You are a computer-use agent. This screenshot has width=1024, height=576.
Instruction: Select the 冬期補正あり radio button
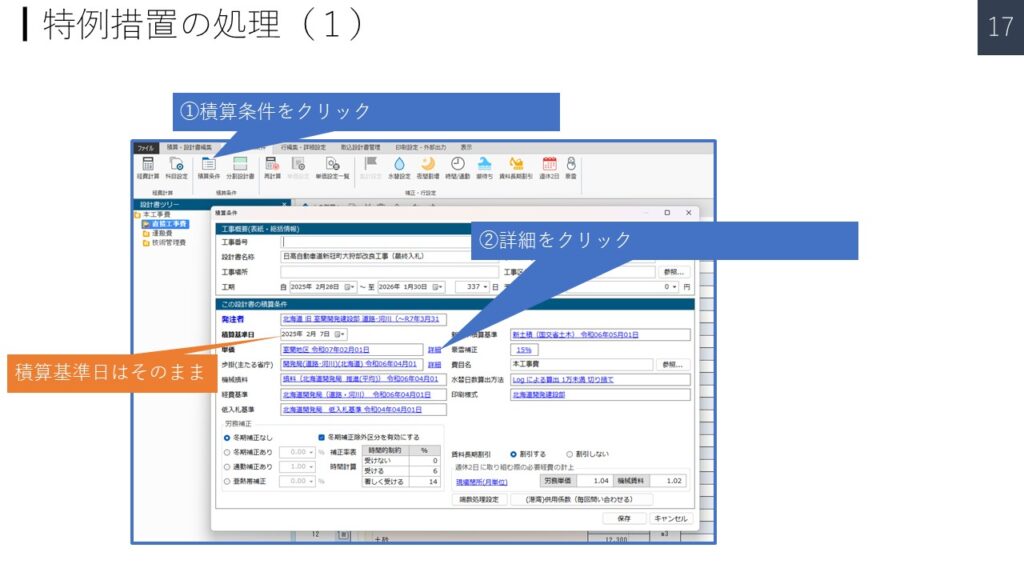[x=227, y=451]
